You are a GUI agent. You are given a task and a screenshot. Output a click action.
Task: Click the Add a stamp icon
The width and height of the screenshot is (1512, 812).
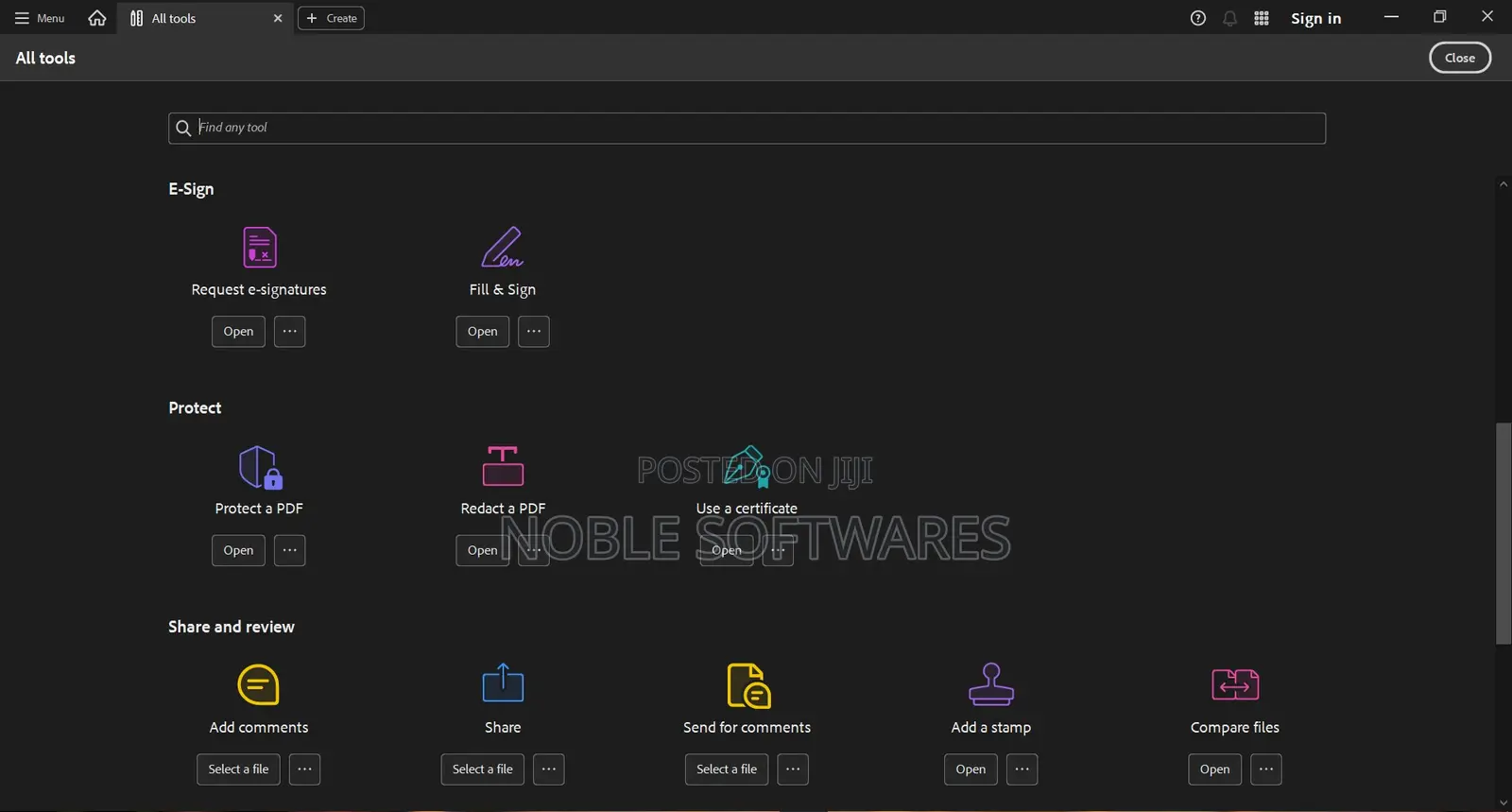(991, 683)
